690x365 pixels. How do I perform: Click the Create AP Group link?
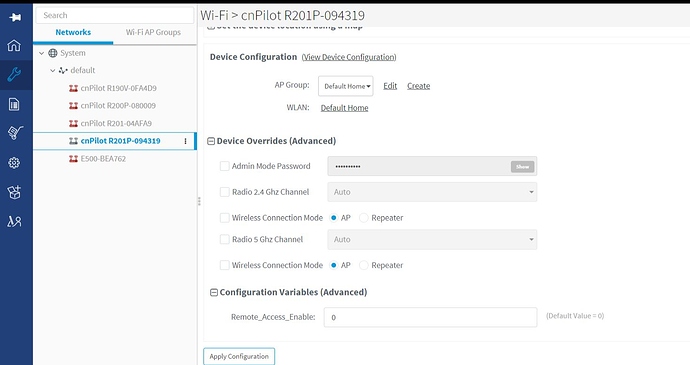pyautogui.click(x=418, y=86)
